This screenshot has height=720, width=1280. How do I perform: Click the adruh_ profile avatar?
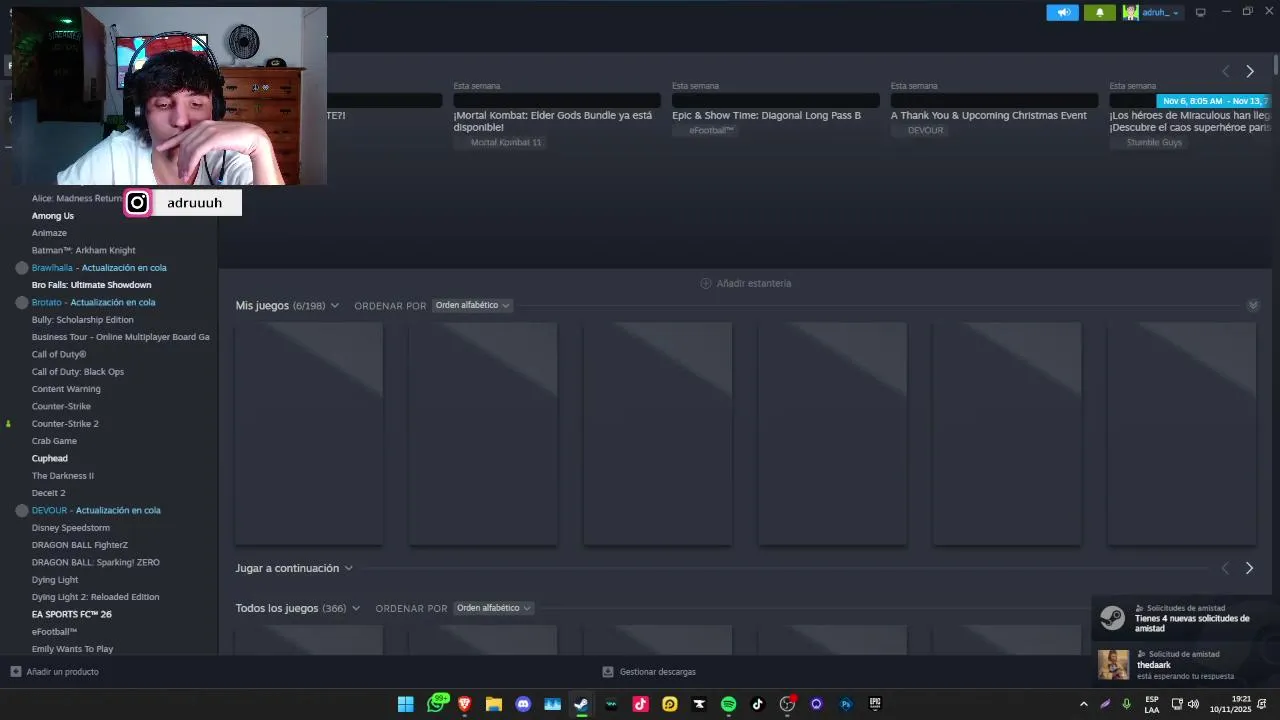1130,12
